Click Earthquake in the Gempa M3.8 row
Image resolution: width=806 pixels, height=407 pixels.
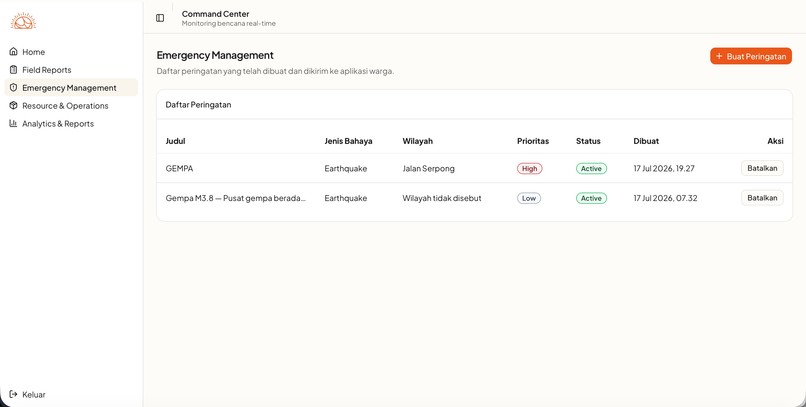click(x=345, y=198)
